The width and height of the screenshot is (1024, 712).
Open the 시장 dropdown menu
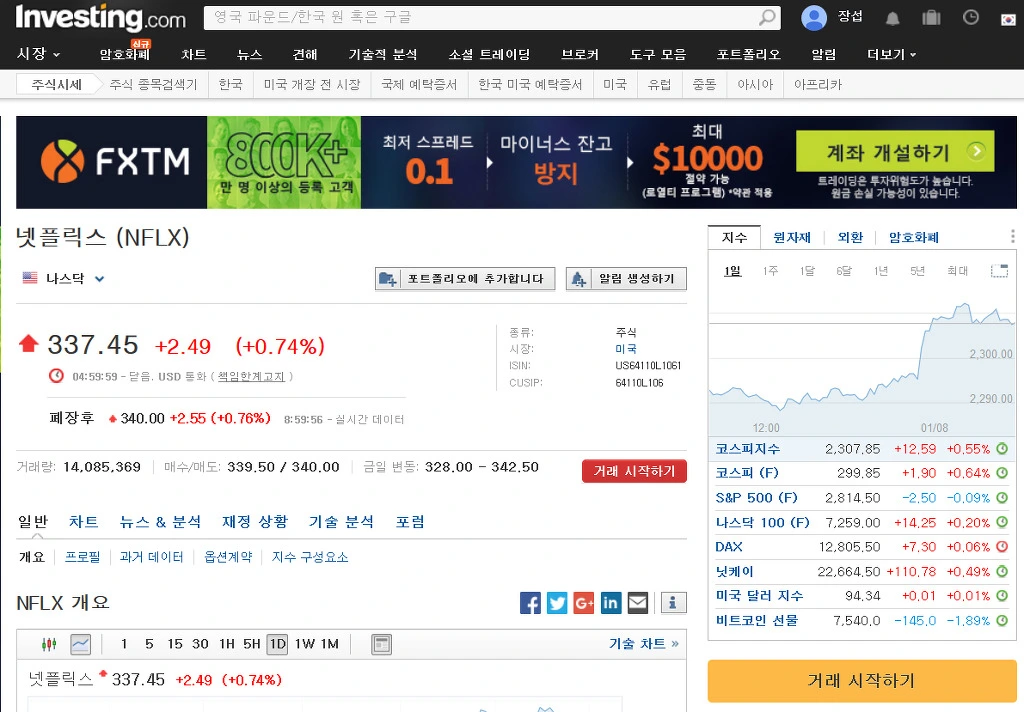coord(38,54)
